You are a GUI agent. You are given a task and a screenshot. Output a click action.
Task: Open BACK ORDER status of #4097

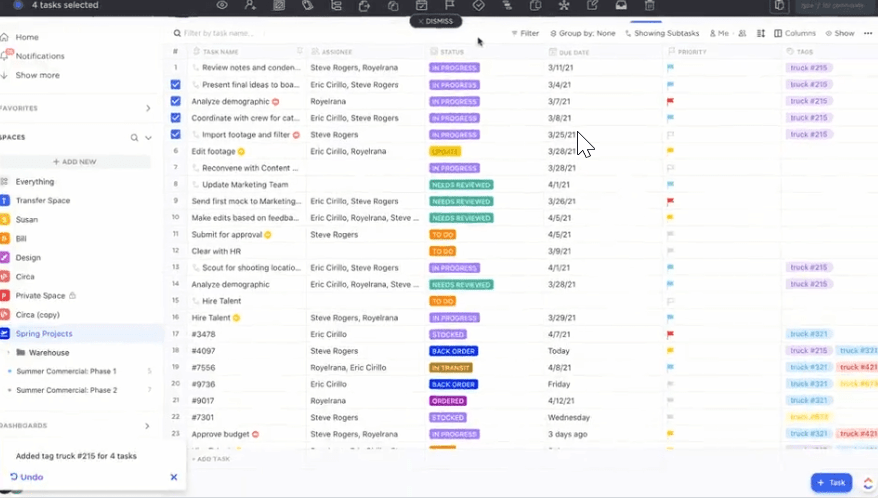pyautogui.click(x=454, y=351)
